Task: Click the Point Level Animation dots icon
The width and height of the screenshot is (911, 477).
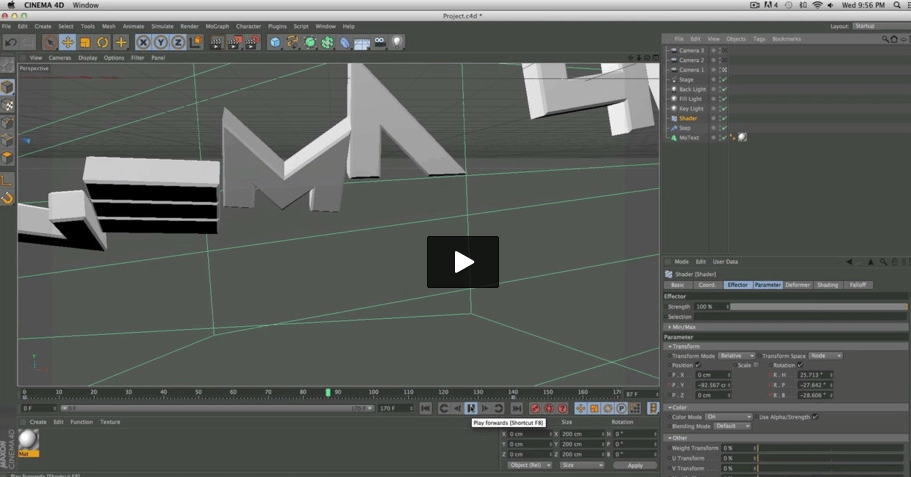Action: click(635, 408)
